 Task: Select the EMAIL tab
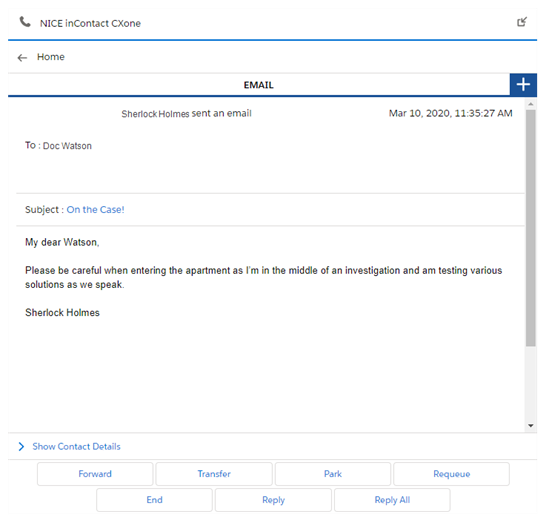tap(259, 85)
